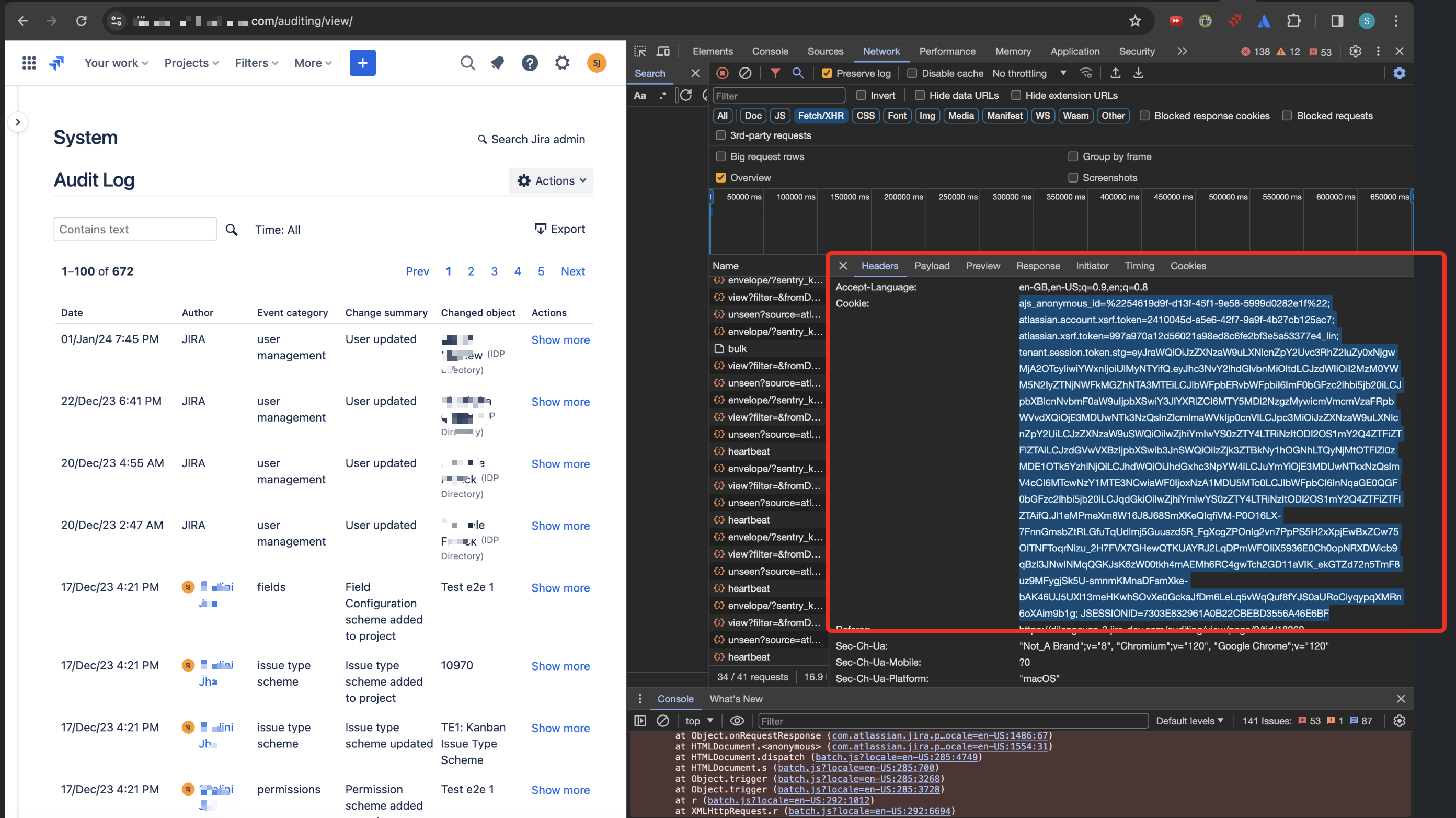Disable the Preserve log checkbox
This screenshot has width=1456, height=818.
tap(827, 73)
